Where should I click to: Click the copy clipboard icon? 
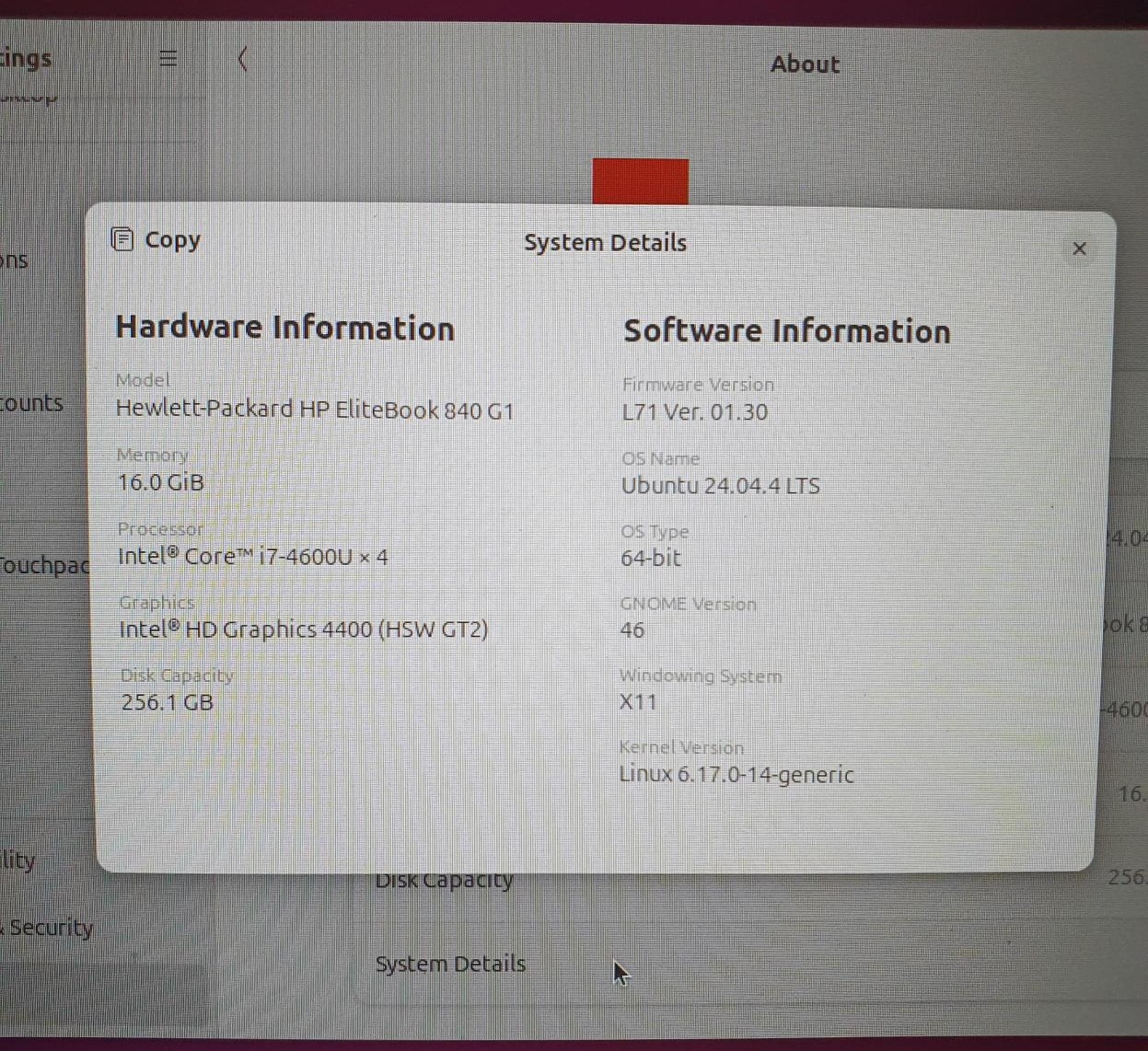point(122,239)
